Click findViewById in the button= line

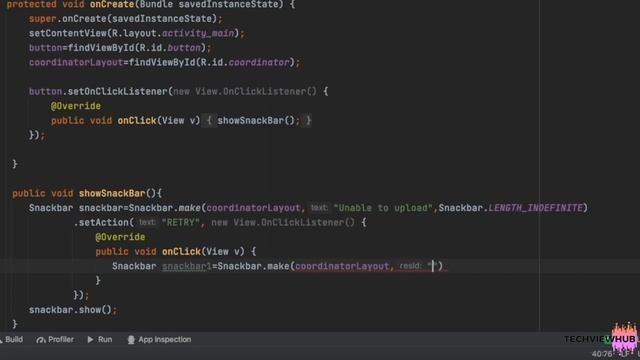pos(100,48)
